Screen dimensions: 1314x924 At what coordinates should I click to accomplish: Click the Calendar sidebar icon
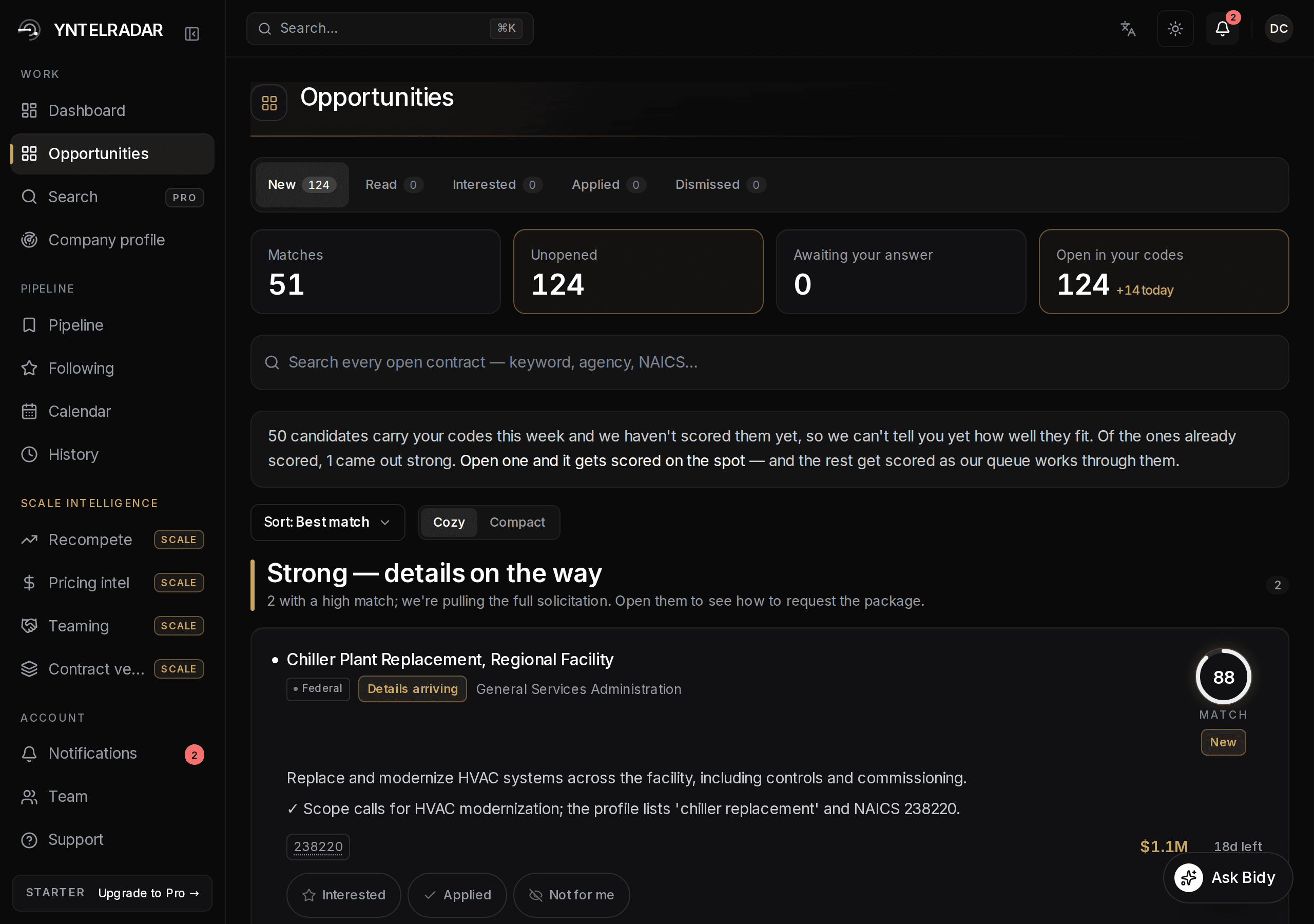(x=29, y=411)
